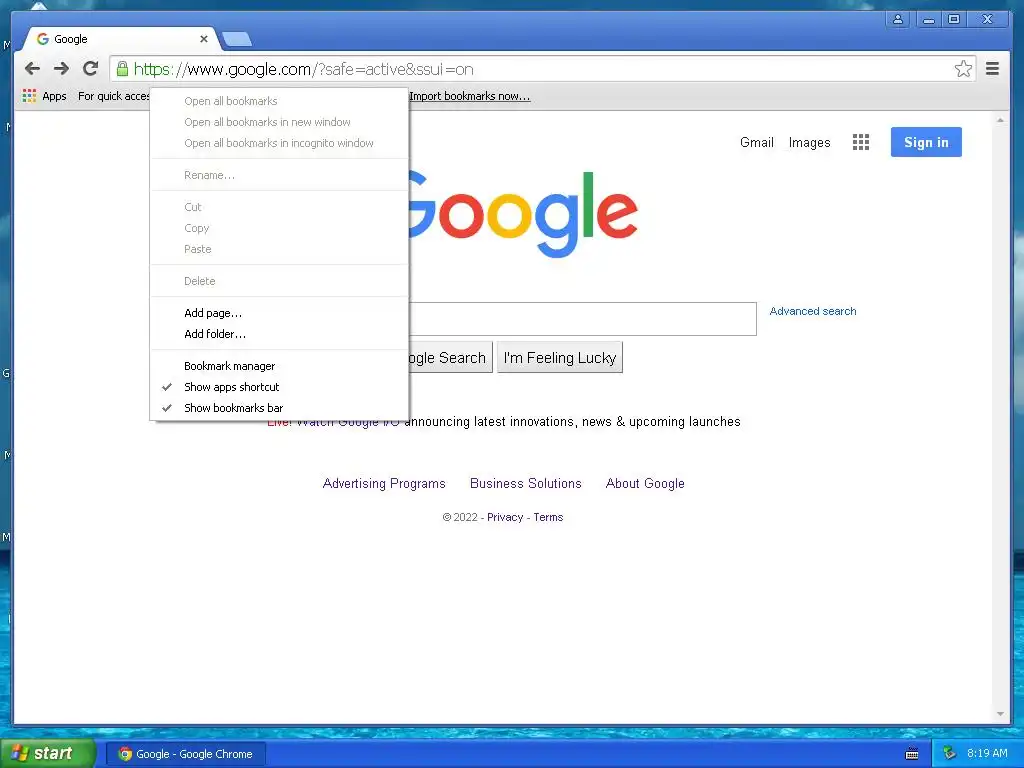Click Open all bookmarks in incognito window
The height and width of the screenshot is (768, 1024).
click(x=280, y=142)
